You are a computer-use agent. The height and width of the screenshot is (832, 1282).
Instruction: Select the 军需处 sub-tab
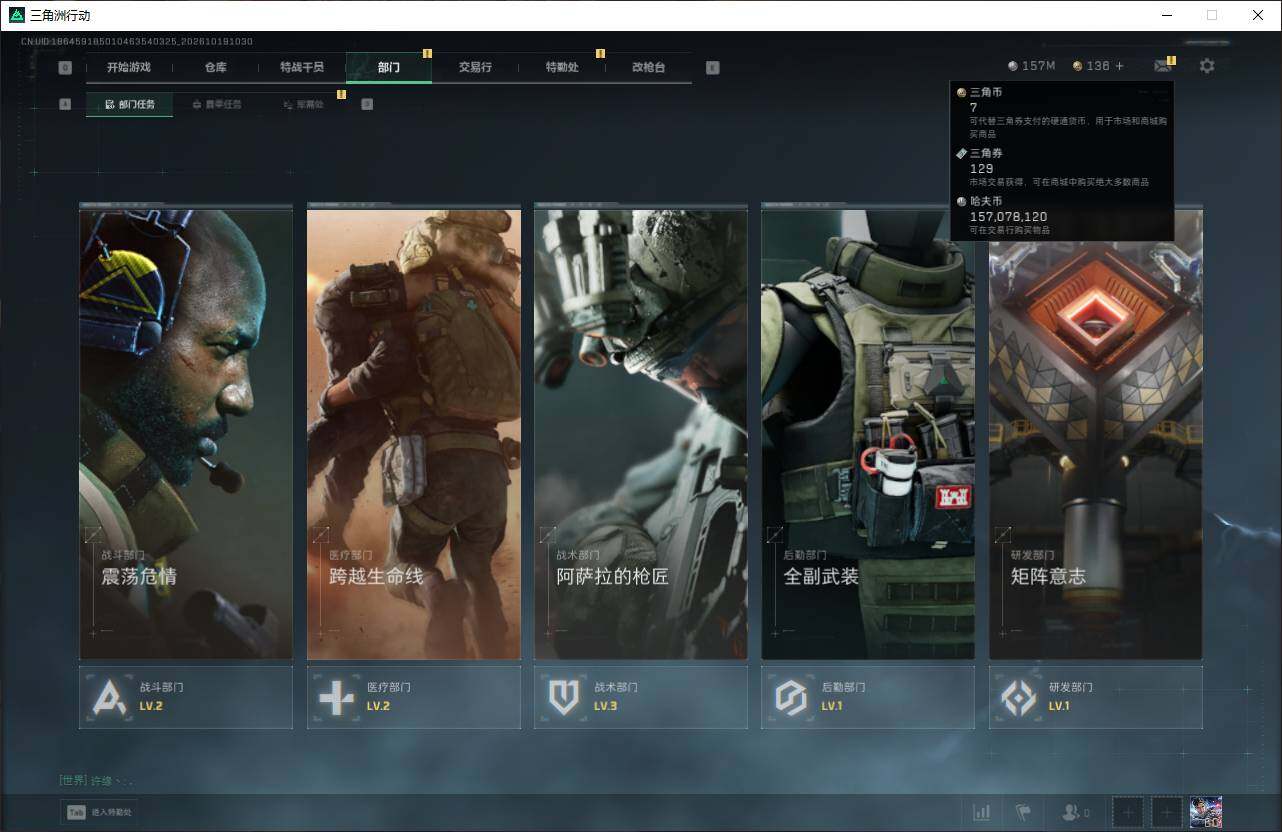[302, 104]
